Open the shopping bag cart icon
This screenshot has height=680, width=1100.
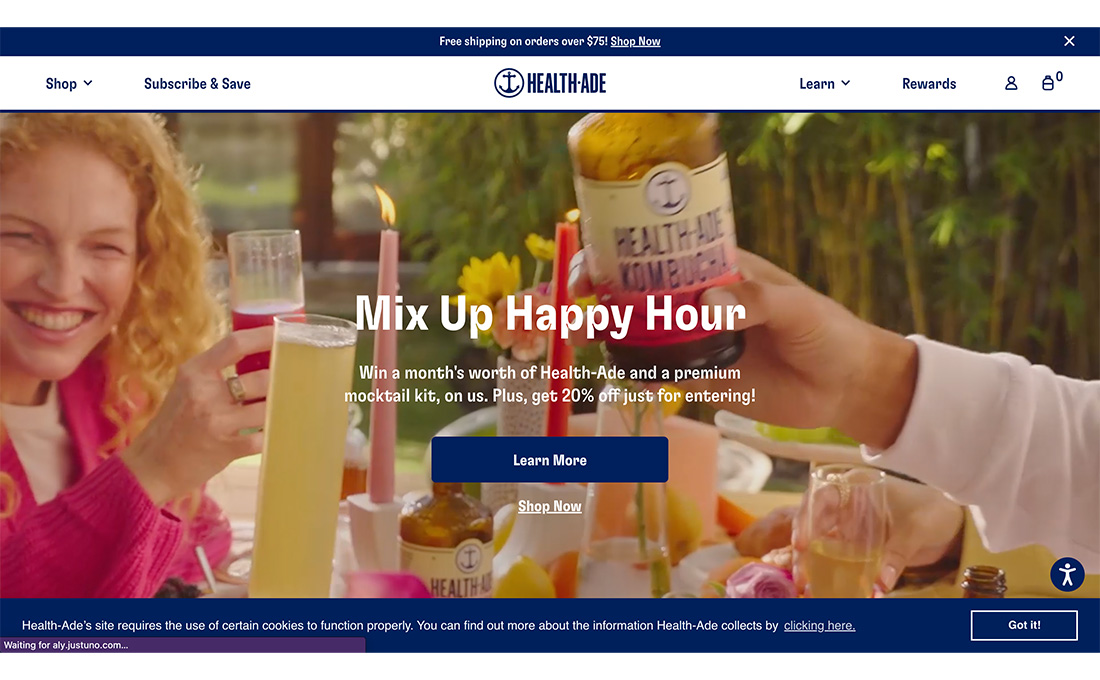point(1047,84)
